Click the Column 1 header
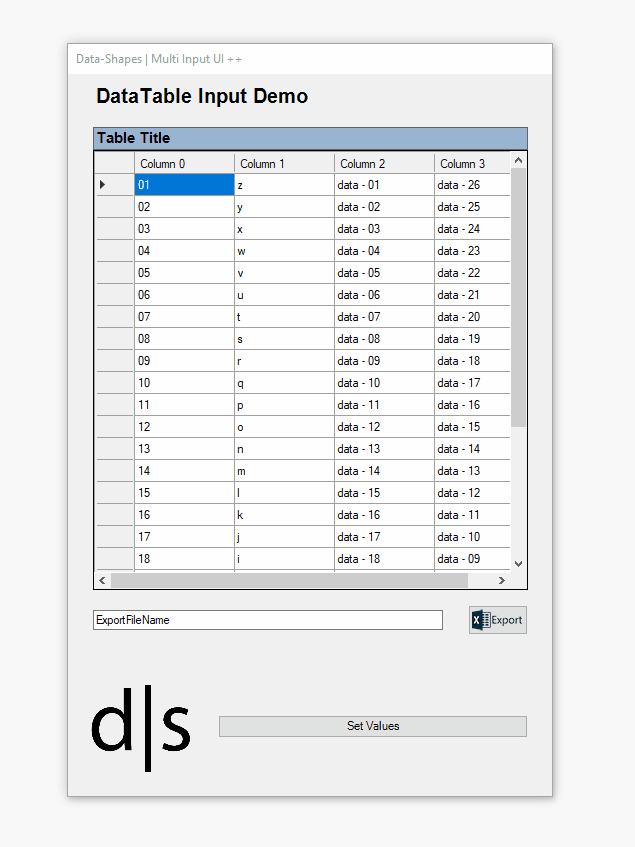Viewport: 635px width, 847px height. coord(284,164)
